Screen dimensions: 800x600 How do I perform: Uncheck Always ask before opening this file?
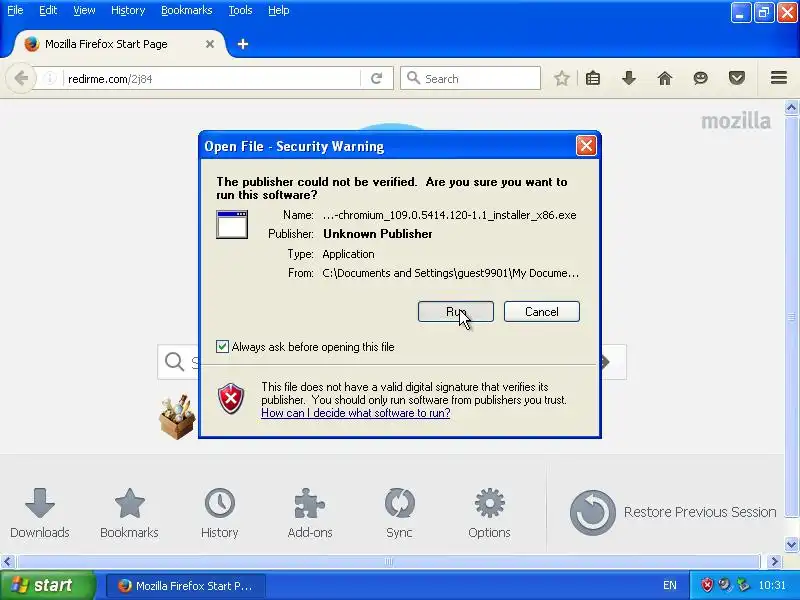pos(222,347)
